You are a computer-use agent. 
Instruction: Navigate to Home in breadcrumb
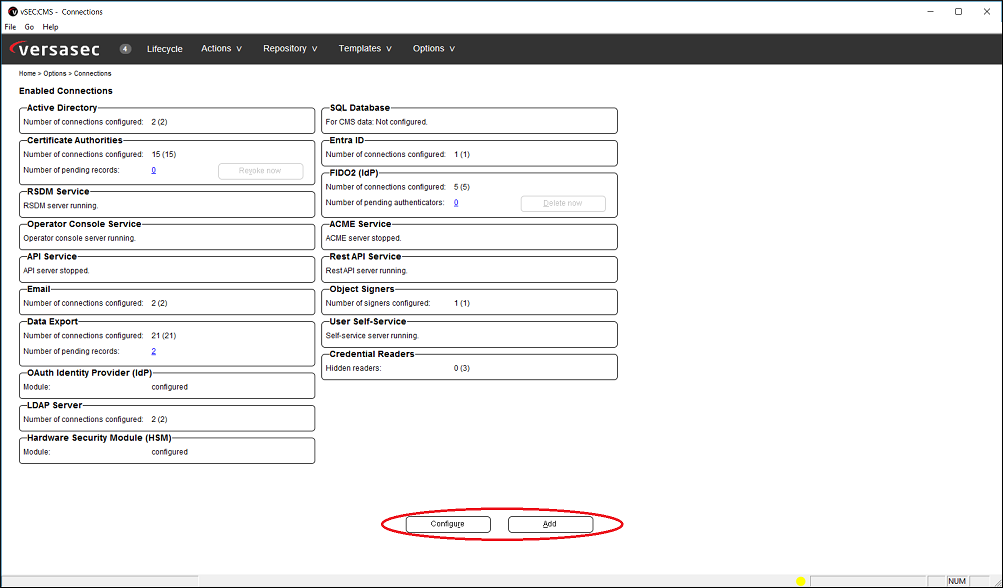pos(27,74)
